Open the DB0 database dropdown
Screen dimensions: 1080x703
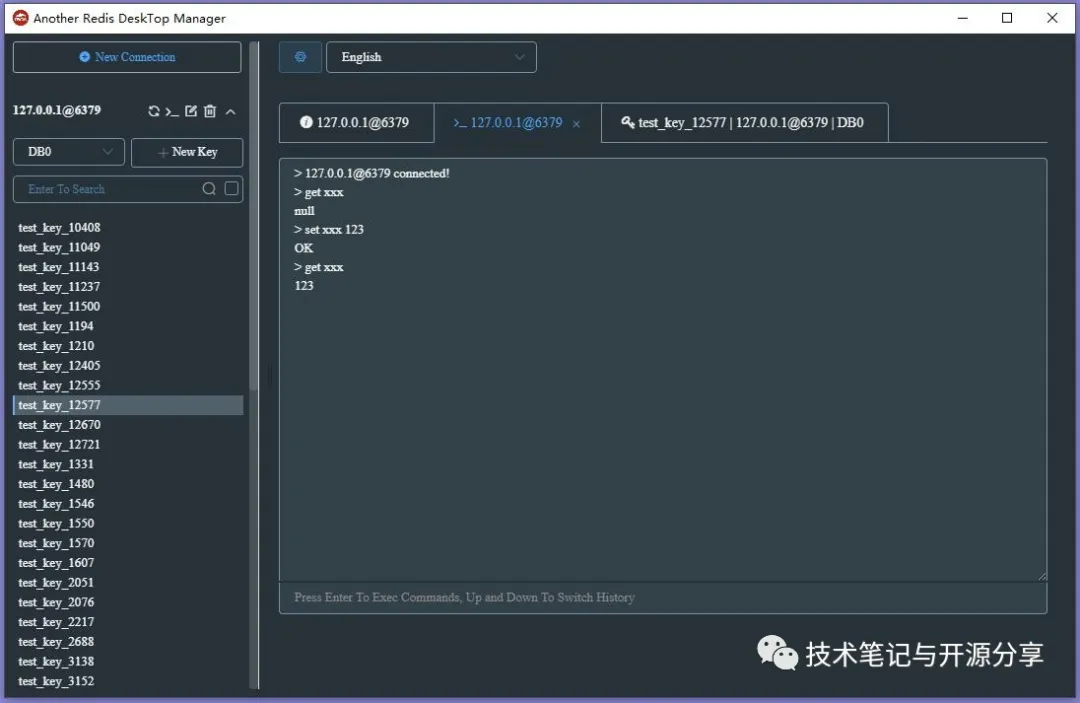[x=69, y=152]
